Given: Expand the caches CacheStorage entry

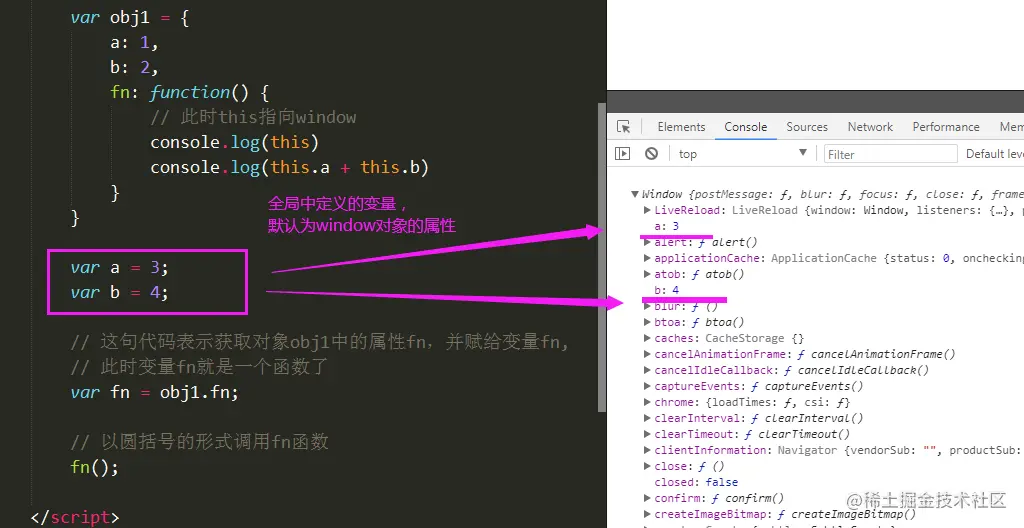Looking at the screenshot, I should 647,338.
